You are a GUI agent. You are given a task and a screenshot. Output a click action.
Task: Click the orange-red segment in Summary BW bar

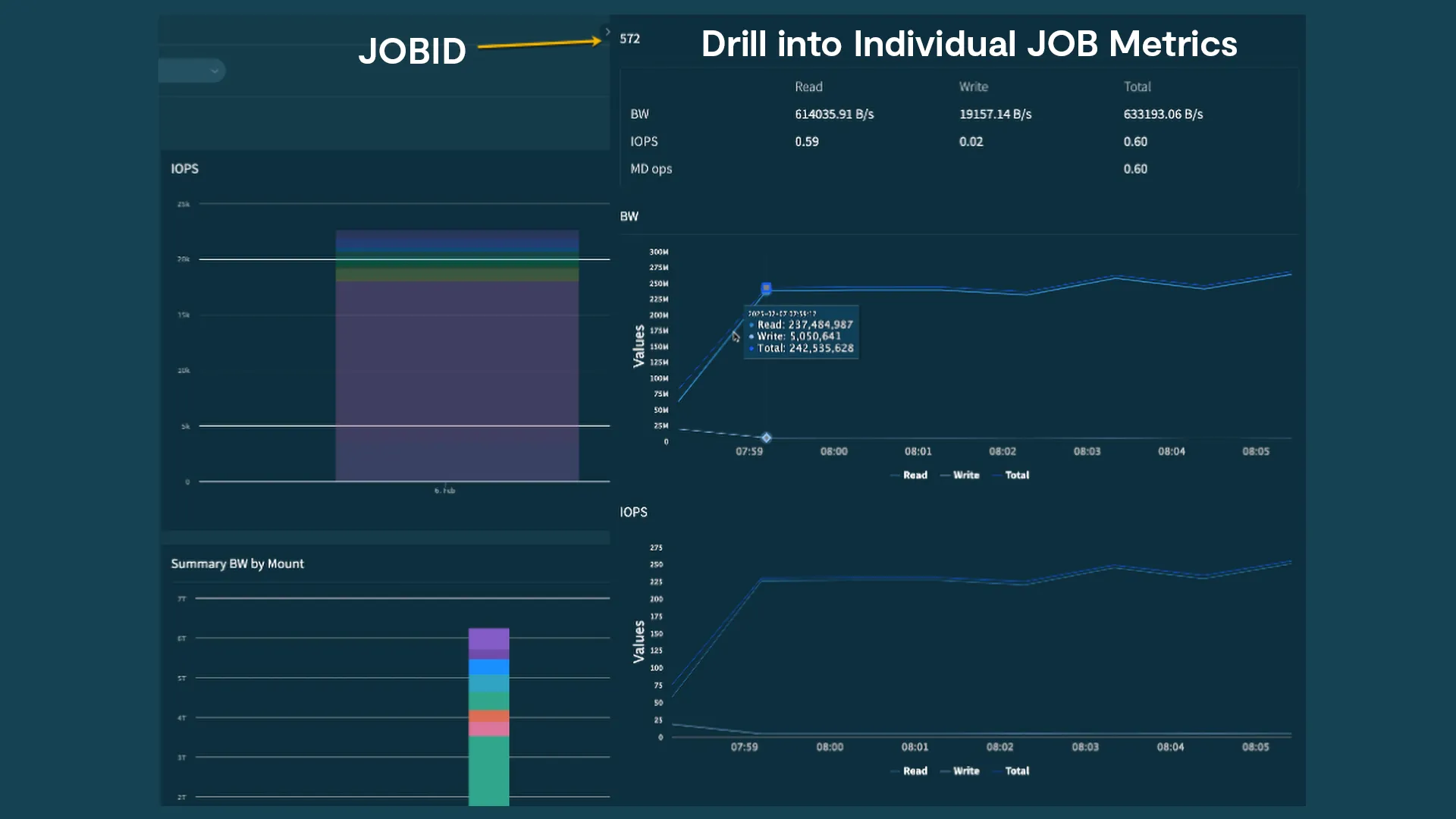pos(488,716)
